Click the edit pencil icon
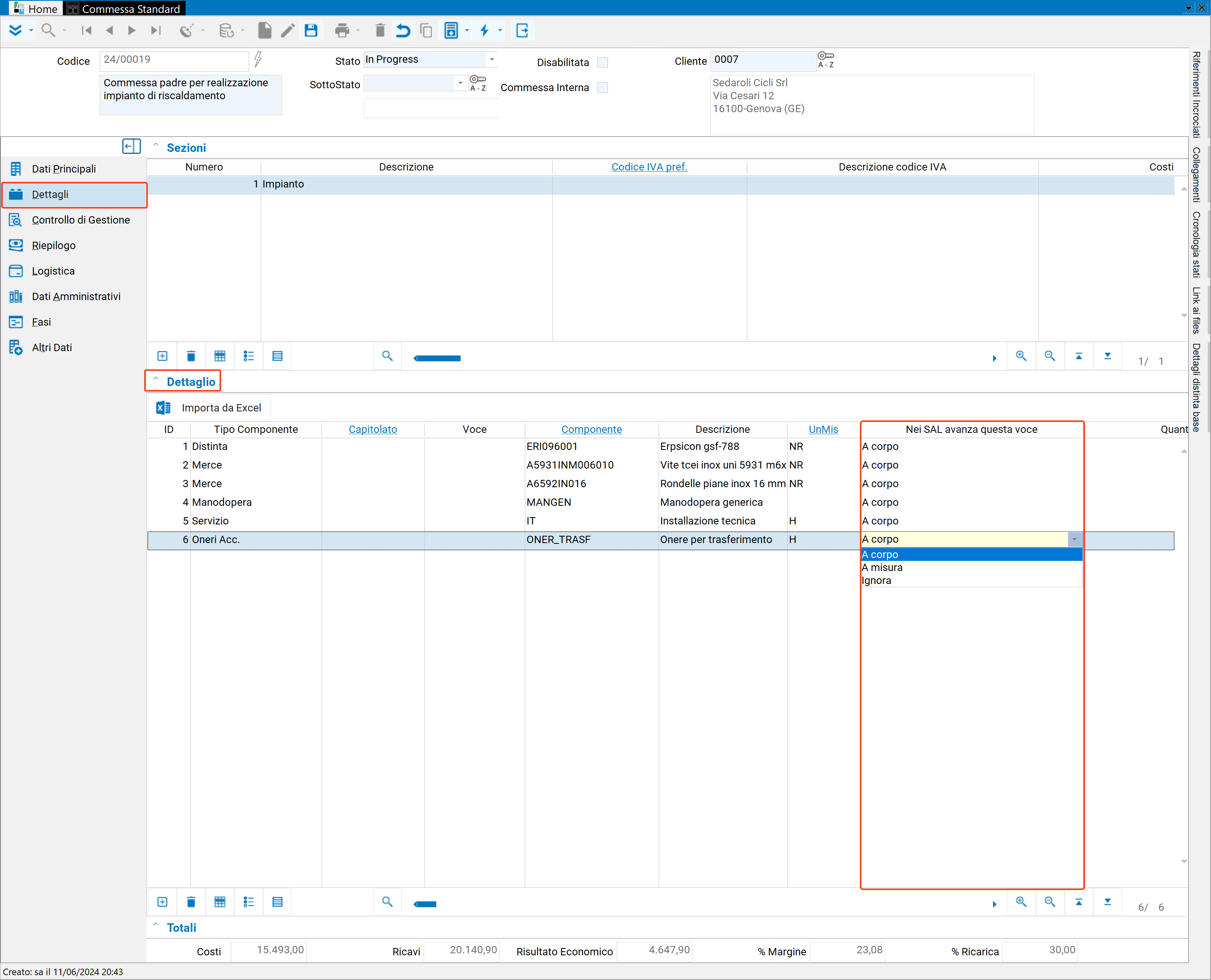The height and width of the screenshot is (980, 1211). coord(288,30)
